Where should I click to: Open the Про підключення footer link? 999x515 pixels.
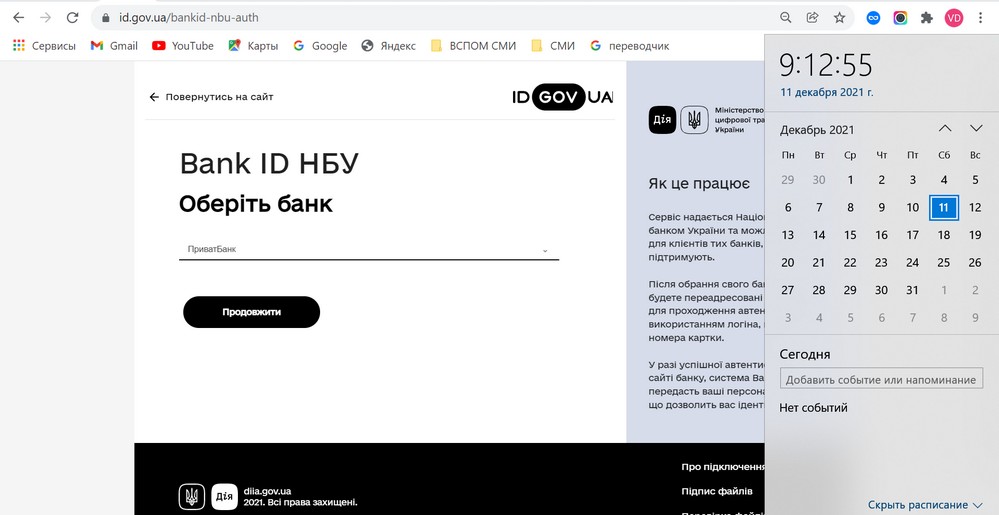click(723, 467)
